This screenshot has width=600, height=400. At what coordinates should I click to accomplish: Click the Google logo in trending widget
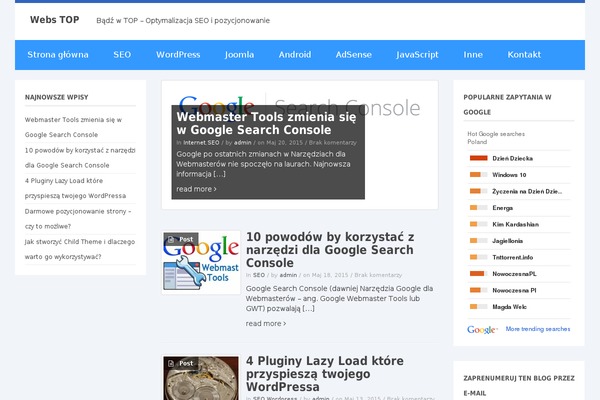click(x=482, y=329)
